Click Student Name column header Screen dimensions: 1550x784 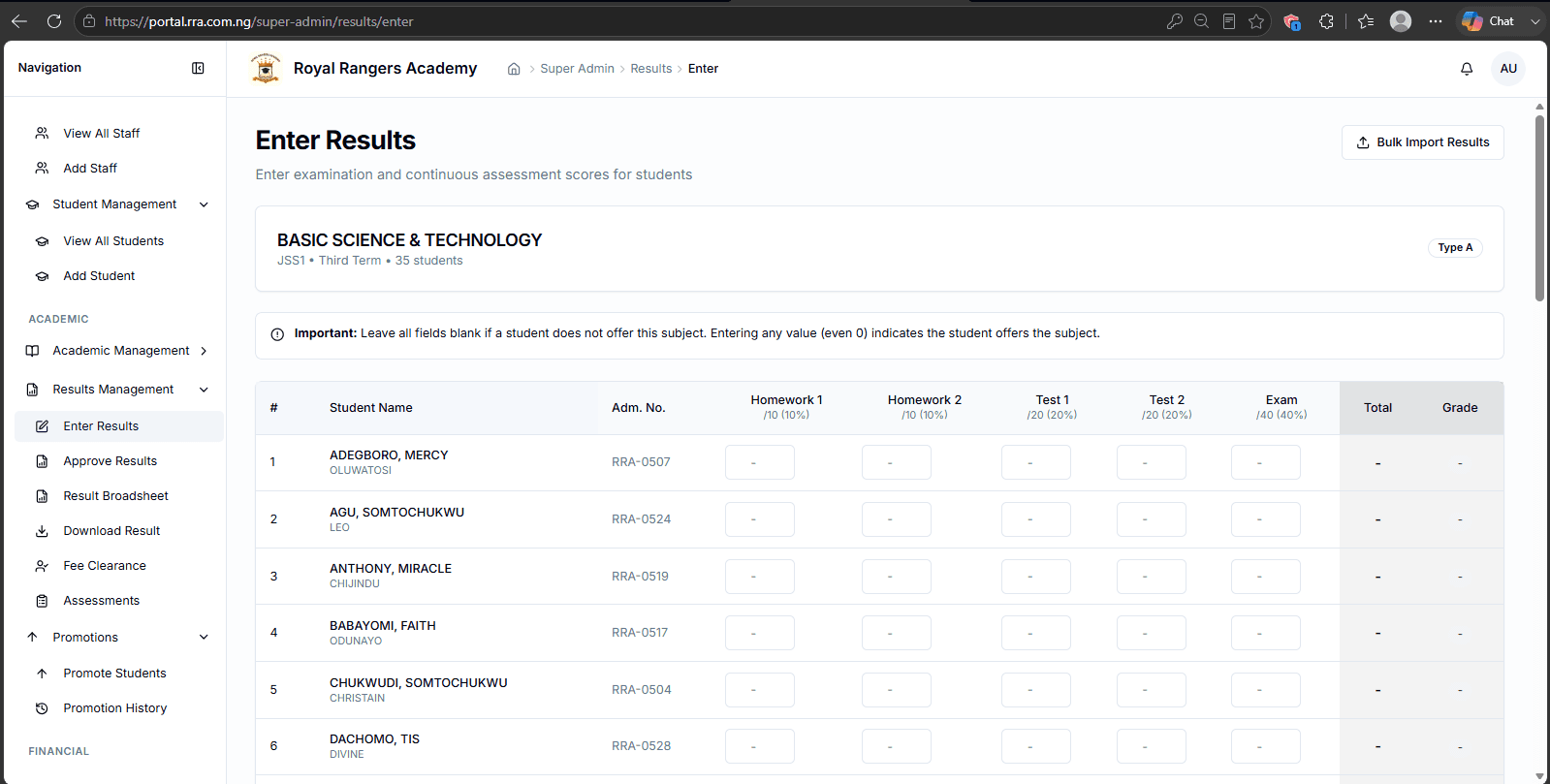click(371, 408)
